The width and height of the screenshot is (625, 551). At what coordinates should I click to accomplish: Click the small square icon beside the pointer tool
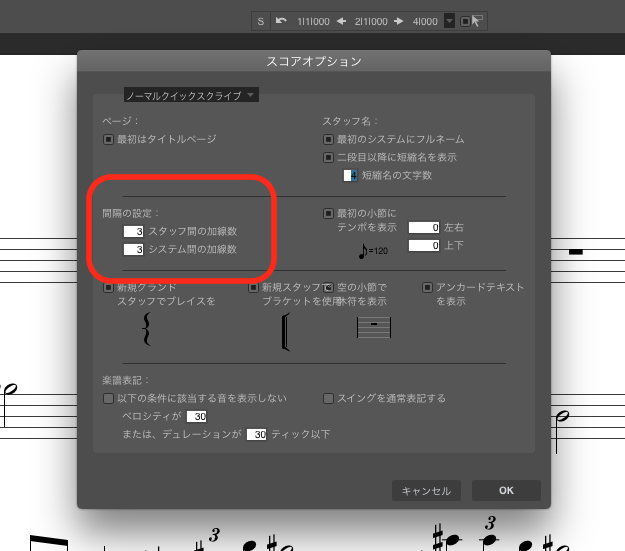(465, 21)
